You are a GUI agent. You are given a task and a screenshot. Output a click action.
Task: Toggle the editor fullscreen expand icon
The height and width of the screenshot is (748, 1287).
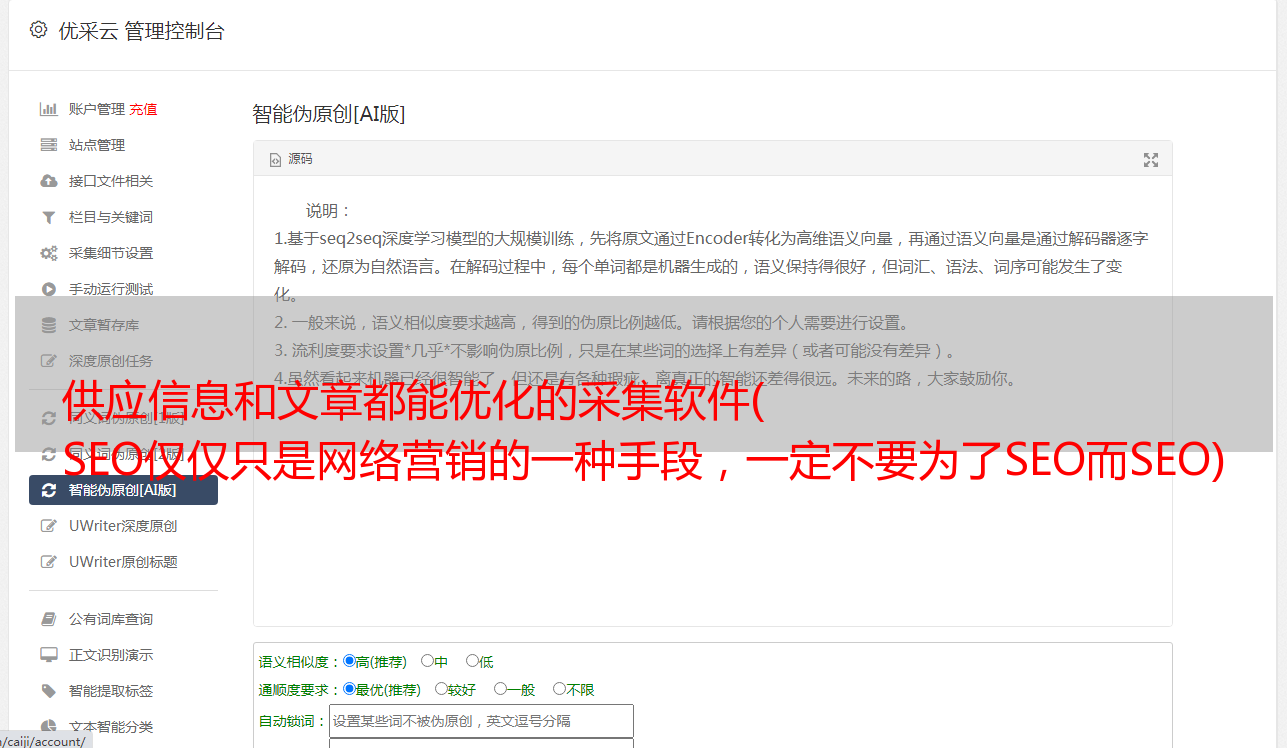[1151, 160]
